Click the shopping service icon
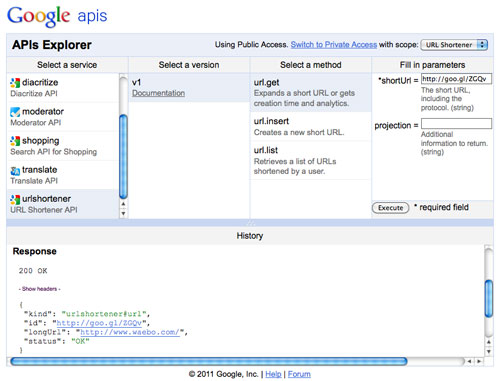This screenshot has height=381, width=500. [x=15, y=141]
